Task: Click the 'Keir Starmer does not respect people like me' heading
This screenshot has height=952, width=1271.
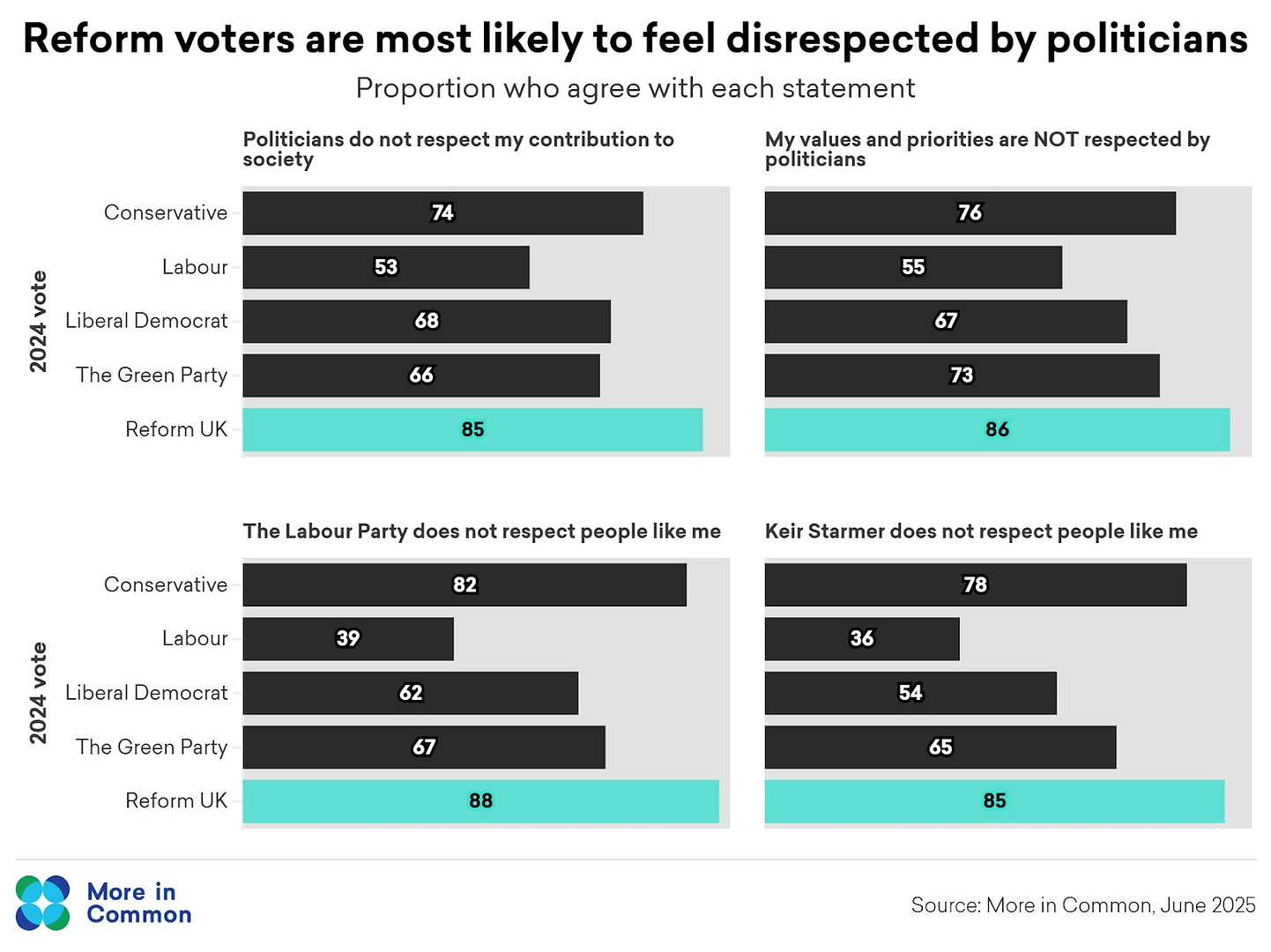Action: 981,531
